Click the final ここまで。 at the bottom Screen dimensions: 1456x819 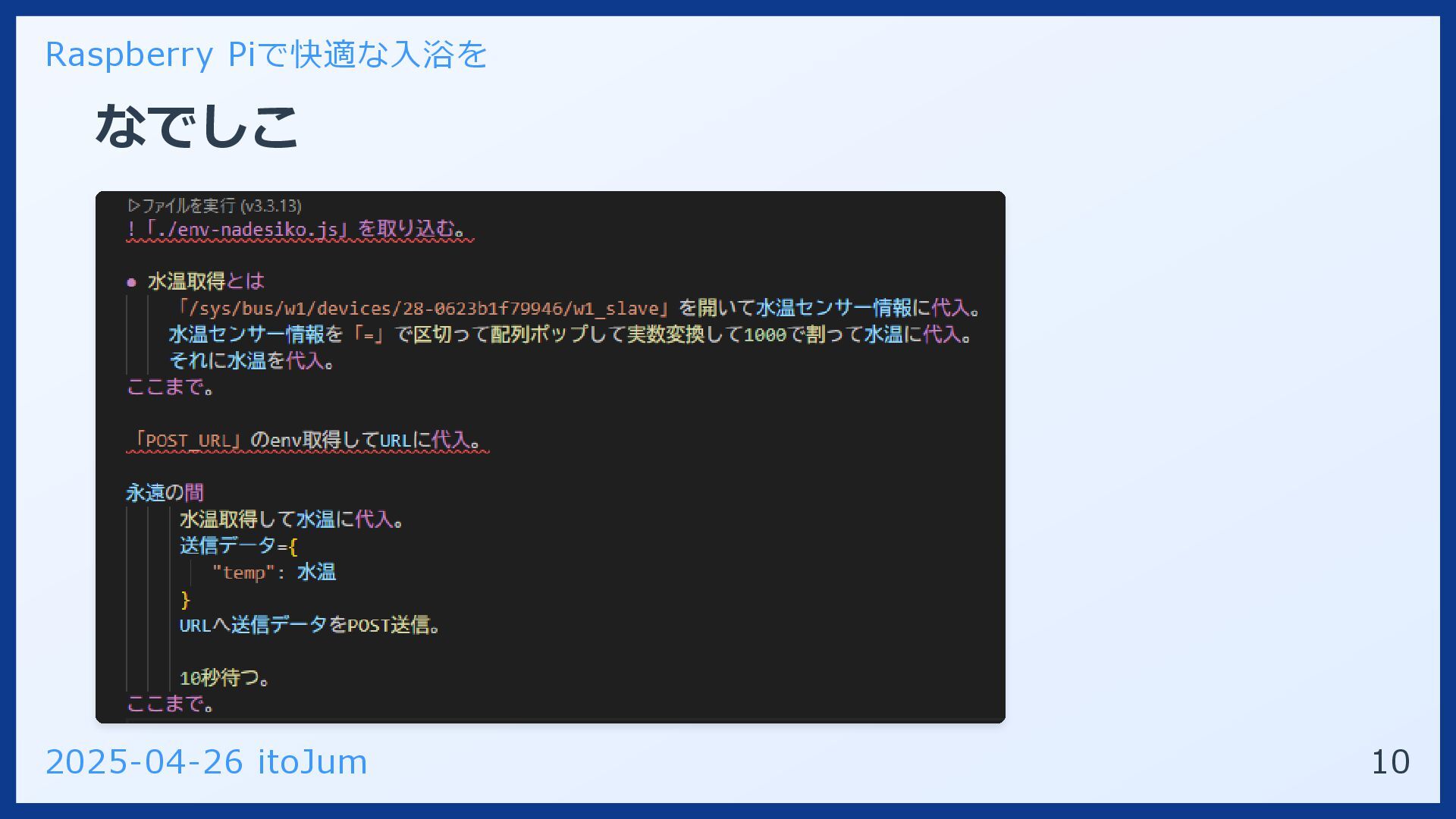click(x=171, y=704)
